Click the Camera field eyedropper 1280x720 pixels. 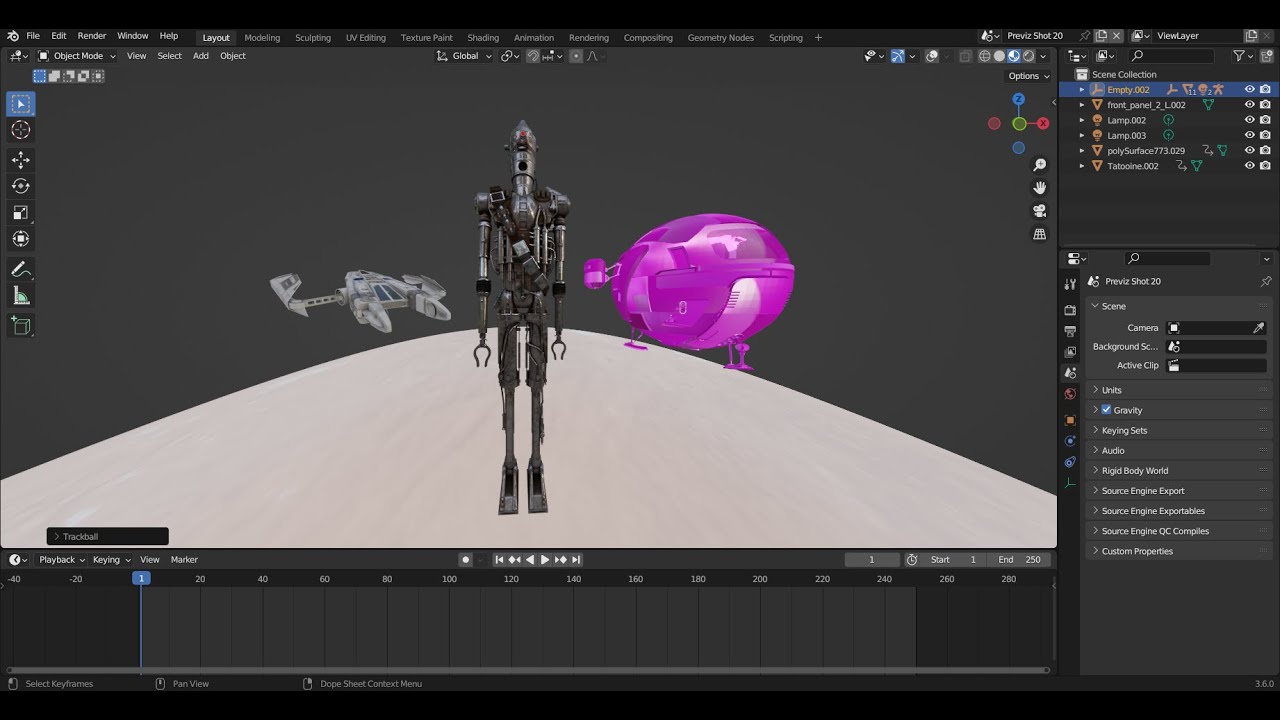(1258, 328)
